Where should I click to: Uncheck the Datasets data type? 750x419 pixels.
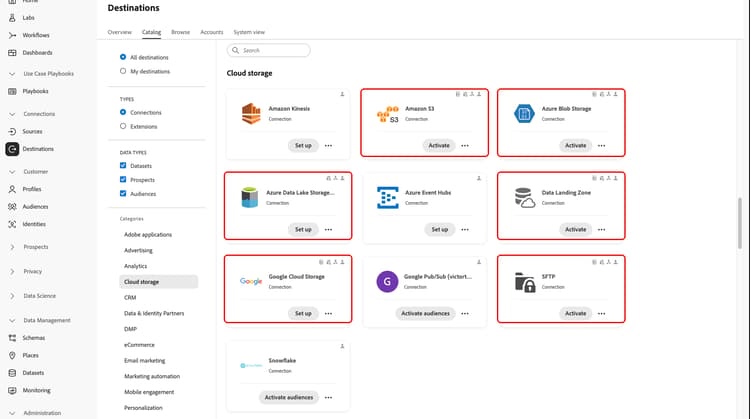(x=123, y=165)
